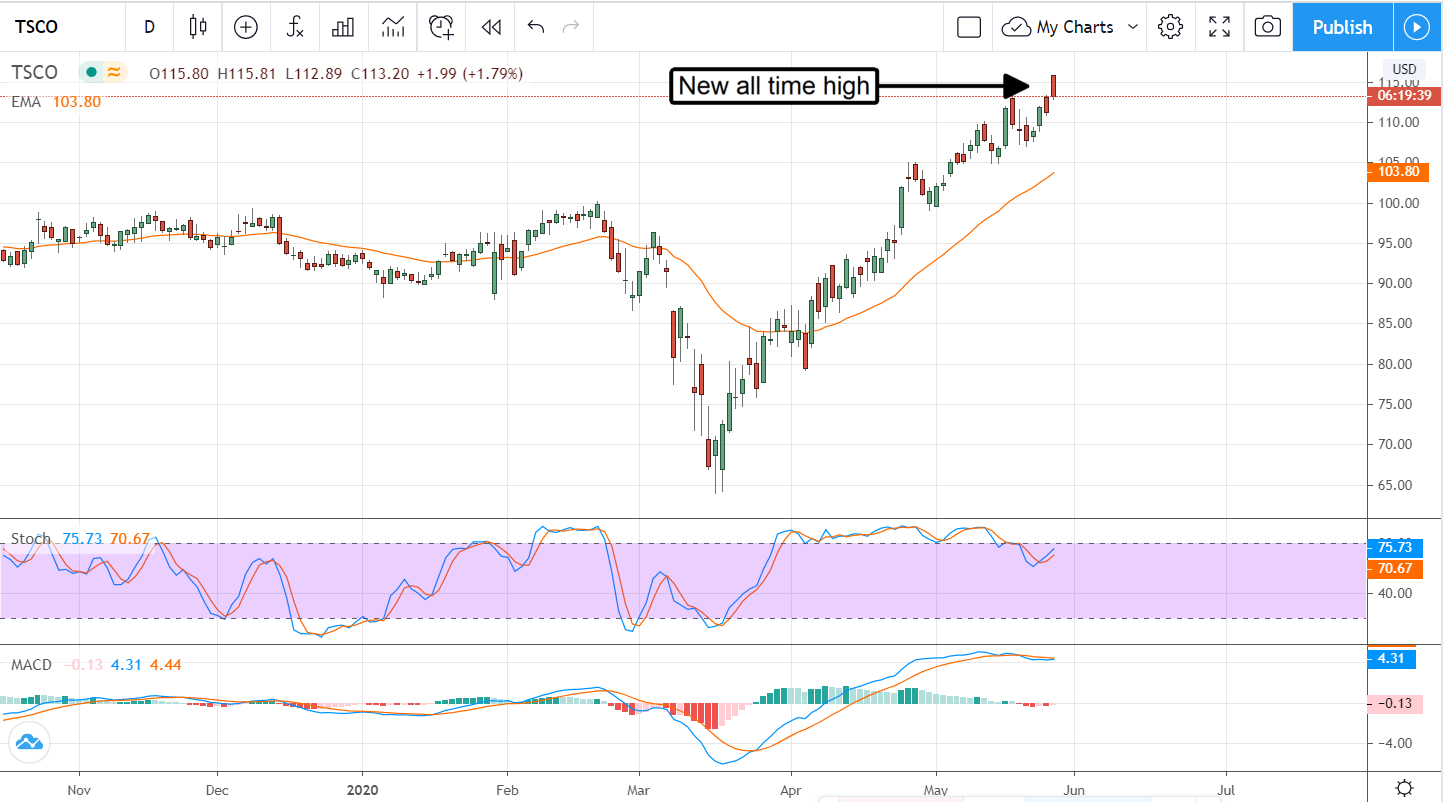Image resolution: width=1443 pixels, height=802 pixels.
Task: Click the orange EMA 103.80 price label
Action: click(x=1398, y=171)
